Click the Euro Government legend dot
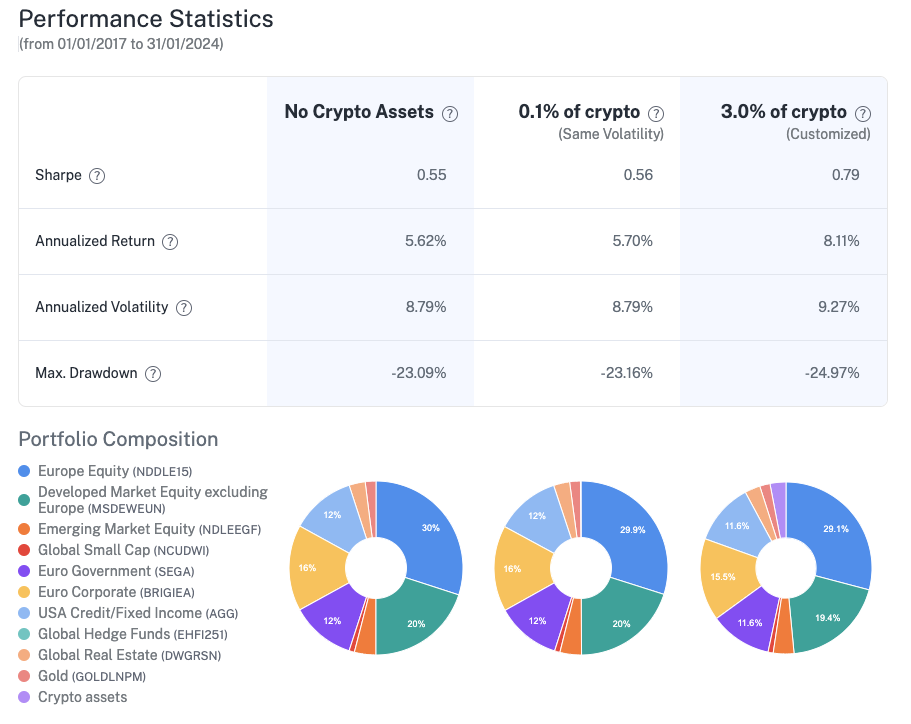The height and width of the screenshot is (724, 911). 25,571
